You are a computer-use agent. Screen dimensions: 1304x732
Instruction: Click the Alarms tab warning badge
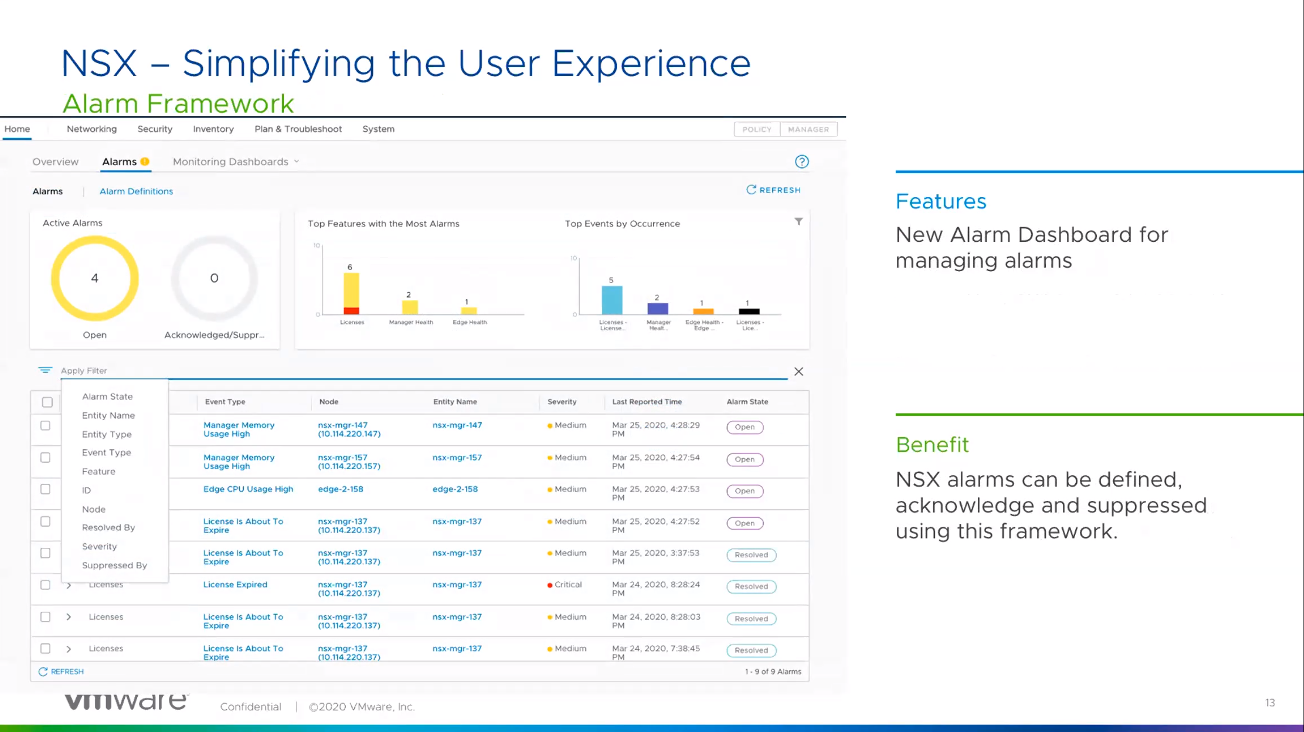pos(145,162)
